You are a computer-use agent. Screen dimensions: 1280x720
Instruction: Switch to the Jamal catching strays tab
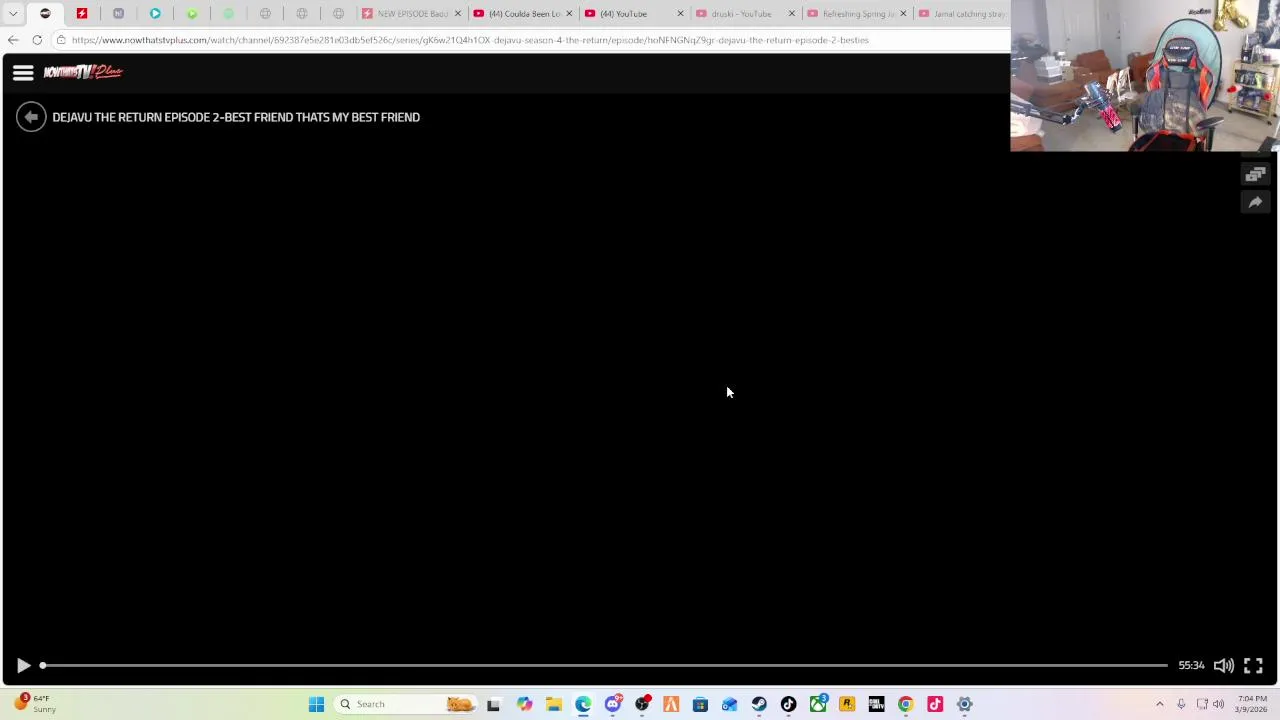pyautogui.click(x=962, y=14)
